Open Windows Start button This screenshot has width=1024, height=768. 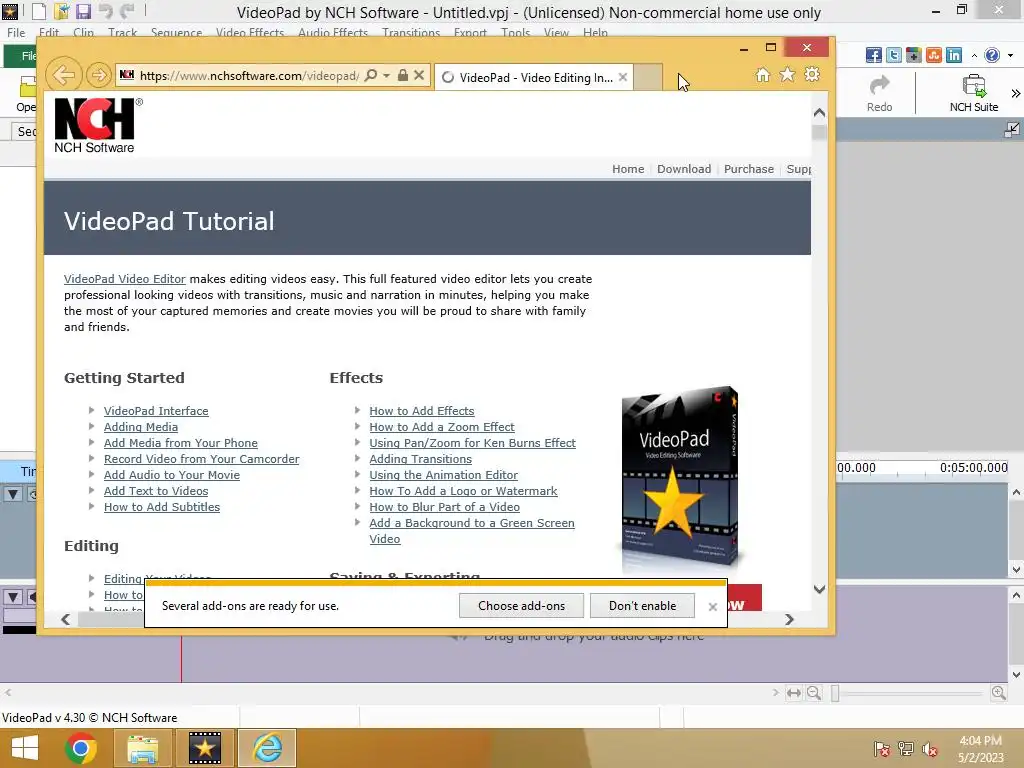pyautogui.click(x=25, y=748)
